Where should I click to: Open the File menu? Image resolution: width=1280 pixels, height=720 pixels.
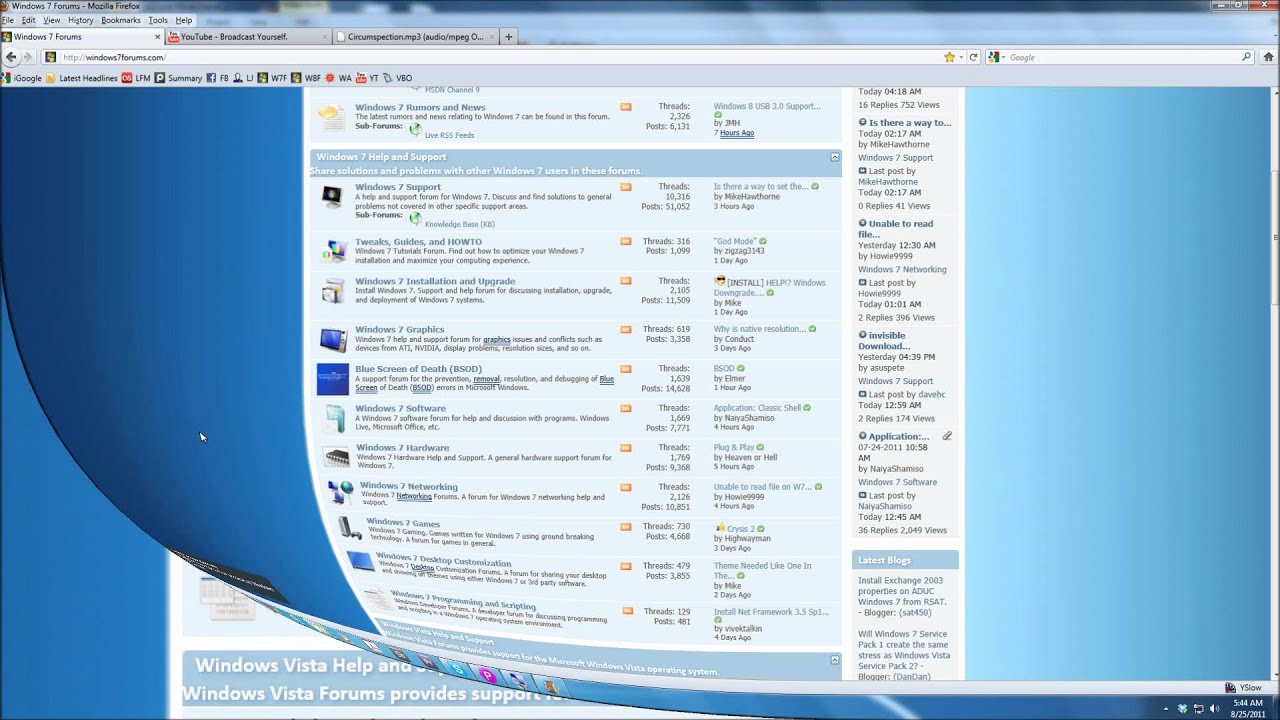tap(8, 20)
